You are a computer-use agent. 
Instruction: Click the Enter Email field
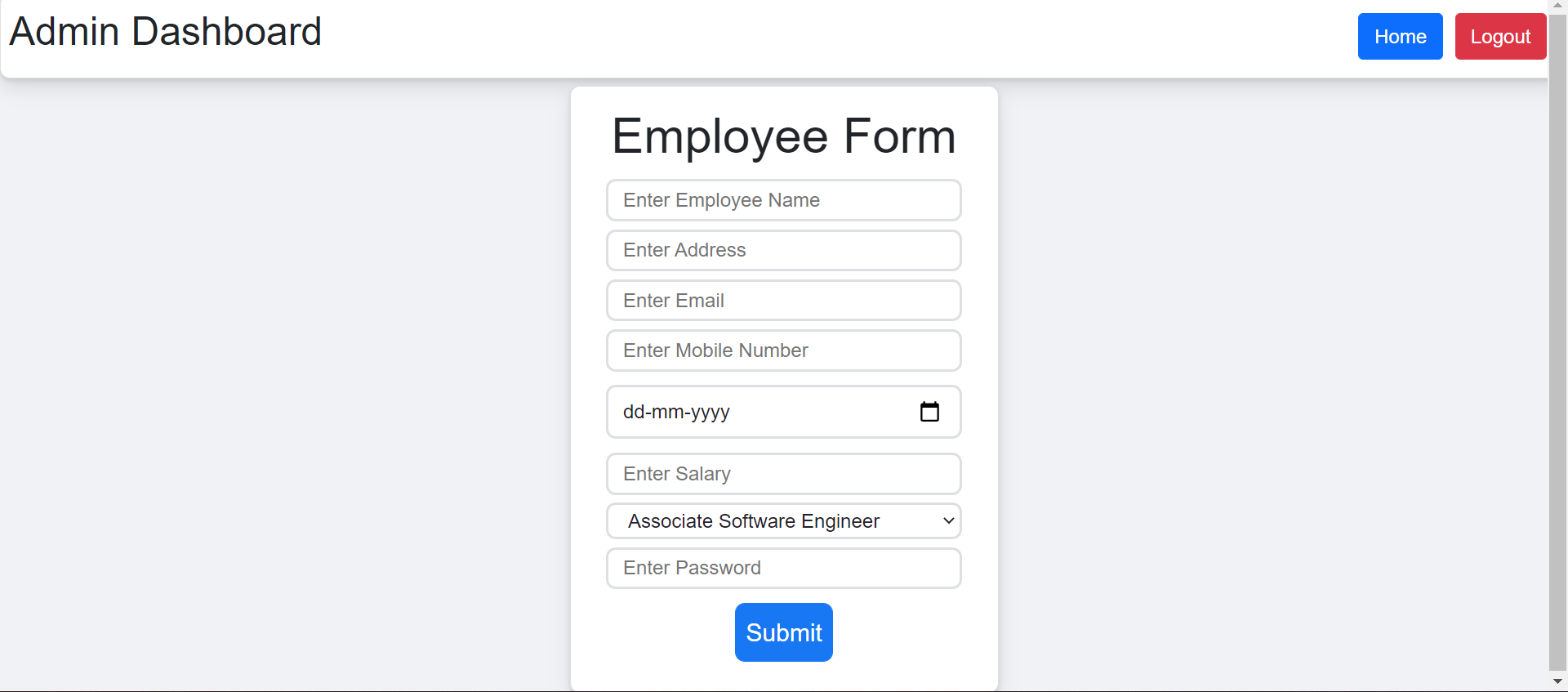(783, 300)
